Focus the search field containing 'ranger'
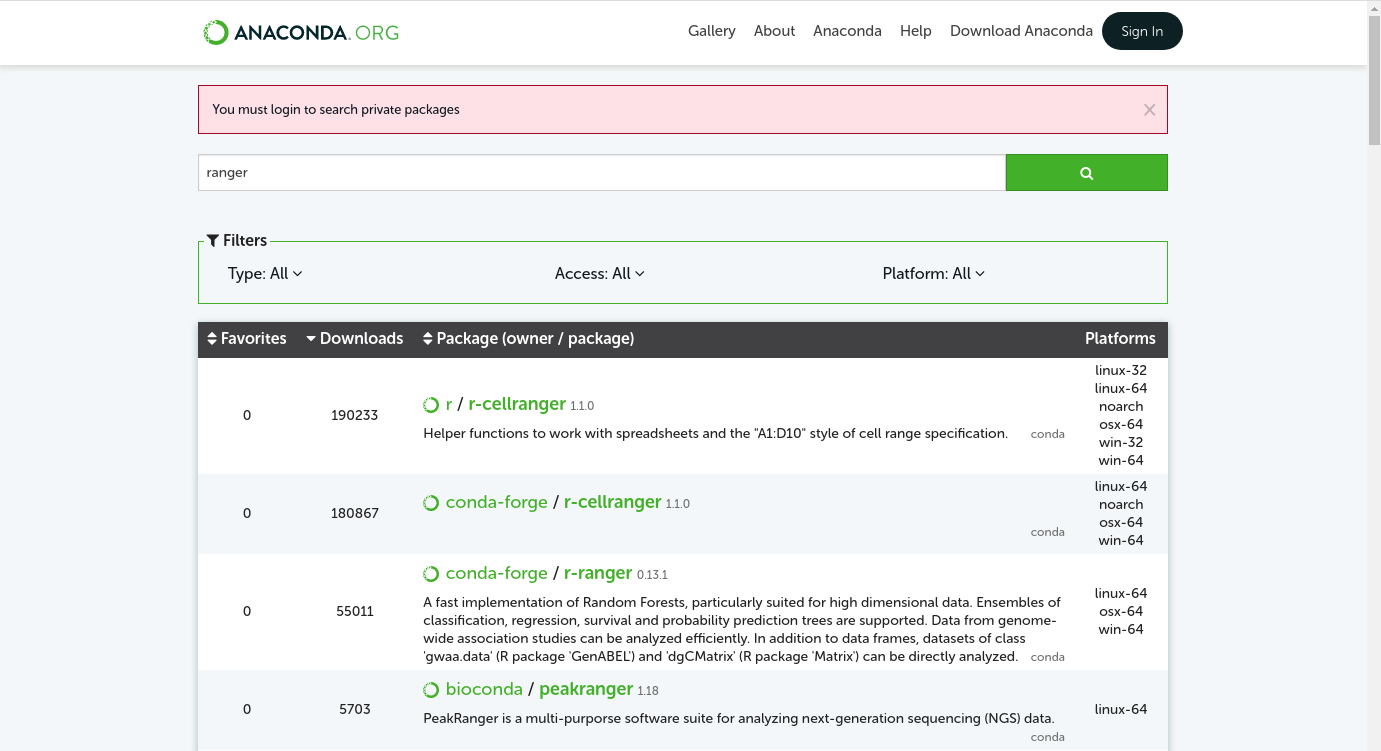Screen dimensions: 1381x751 [x=602, y=172]
